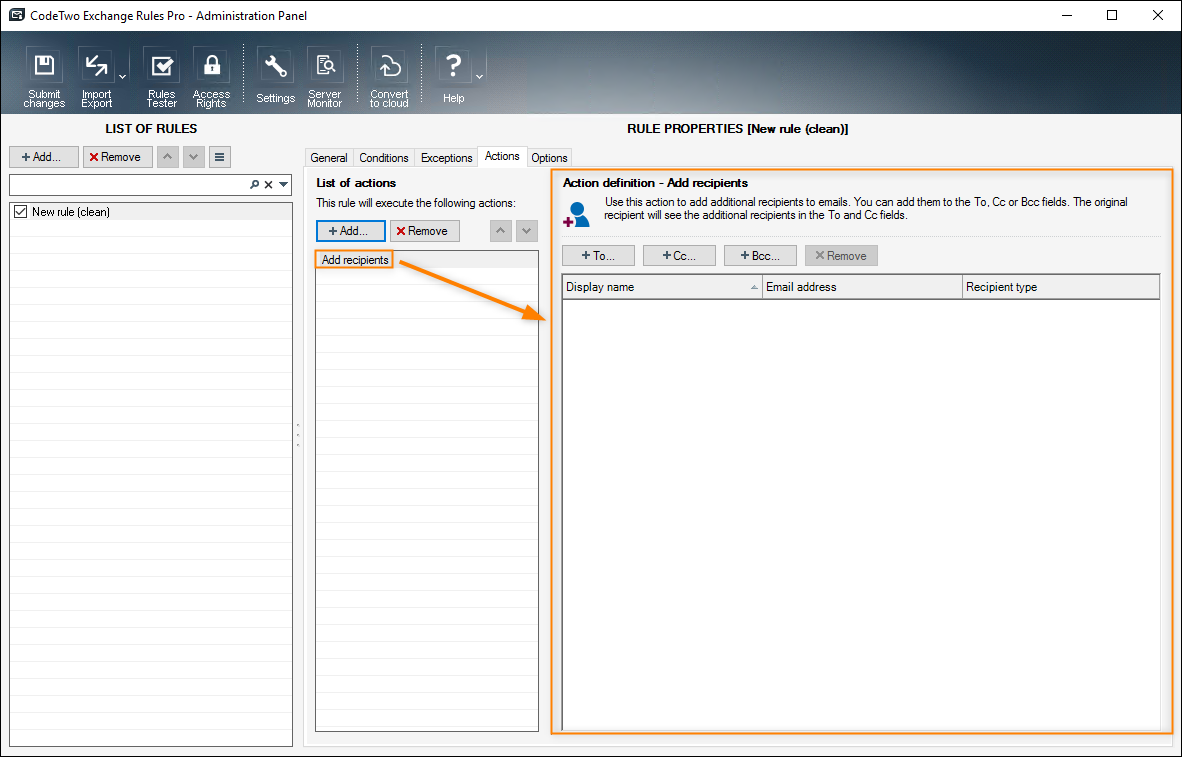Image resolution: width=1182 pixels, height=757 pixels.
Task: Expand the Help dropdown arrow
Action: pyautogui.click(x=479, y=76)
